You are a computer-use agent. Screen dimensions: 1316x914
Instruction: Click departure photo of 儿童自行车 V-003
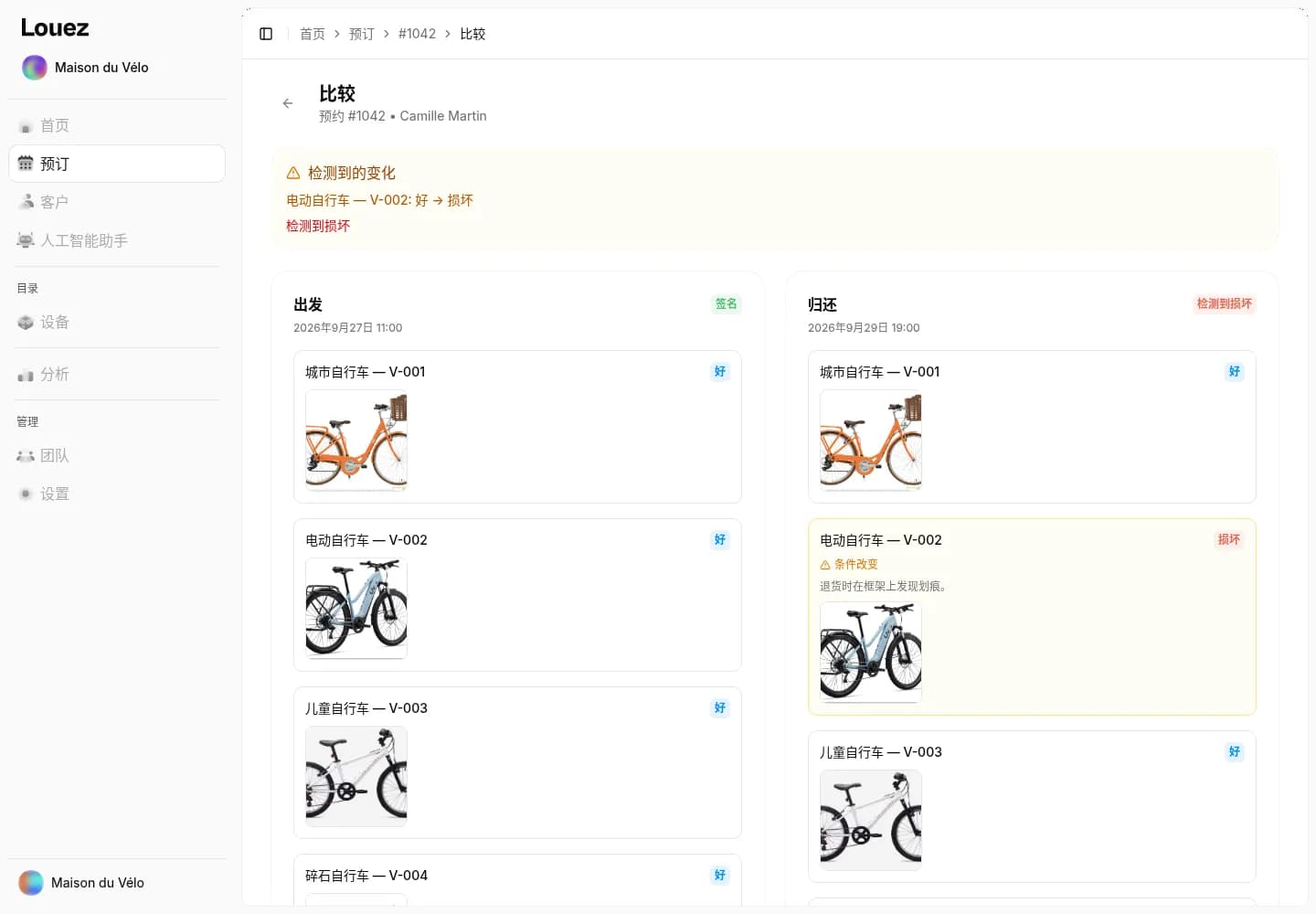(356, 777)
